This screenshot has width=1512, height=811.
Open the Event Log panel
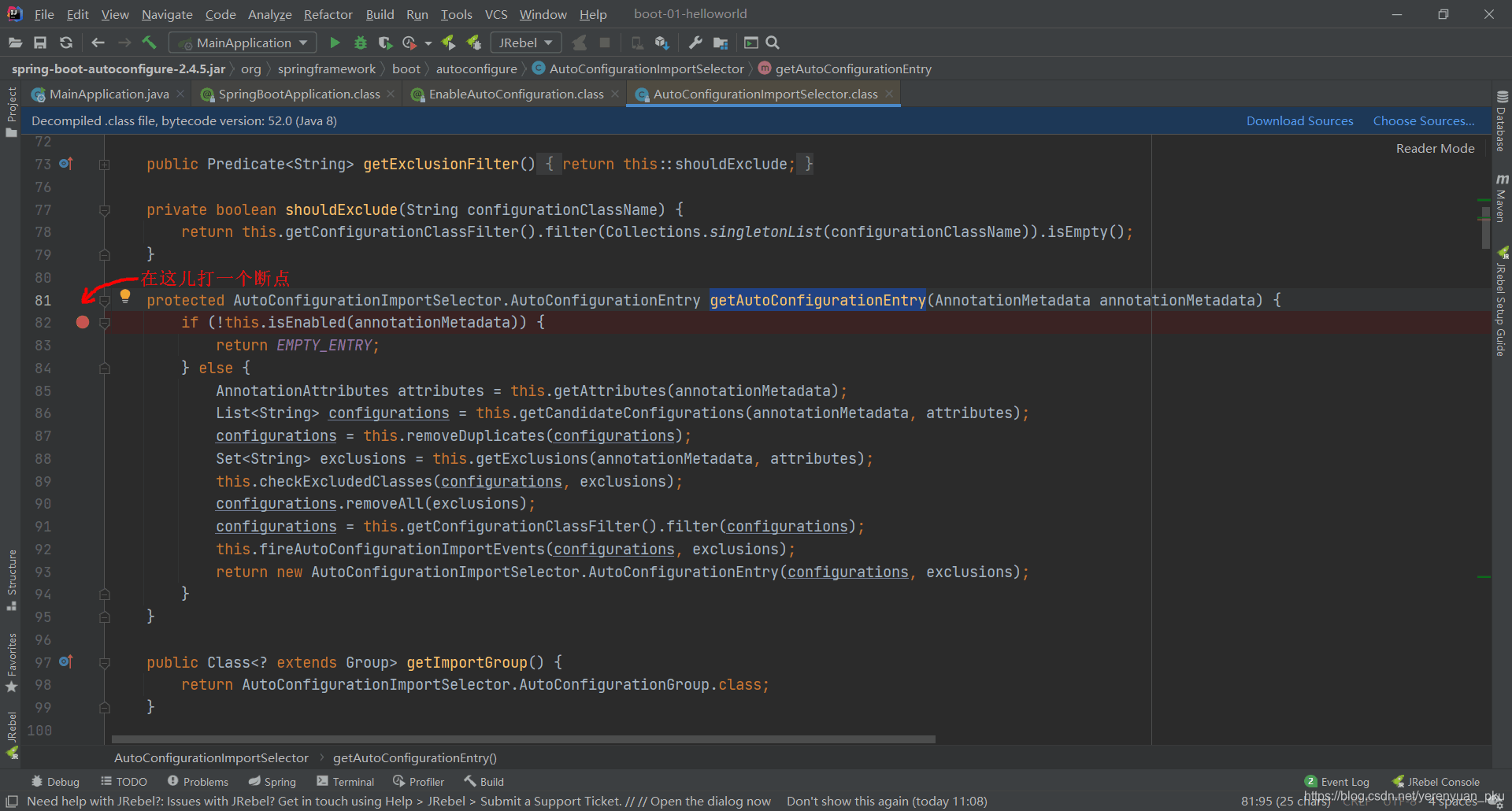[1337, 781]
